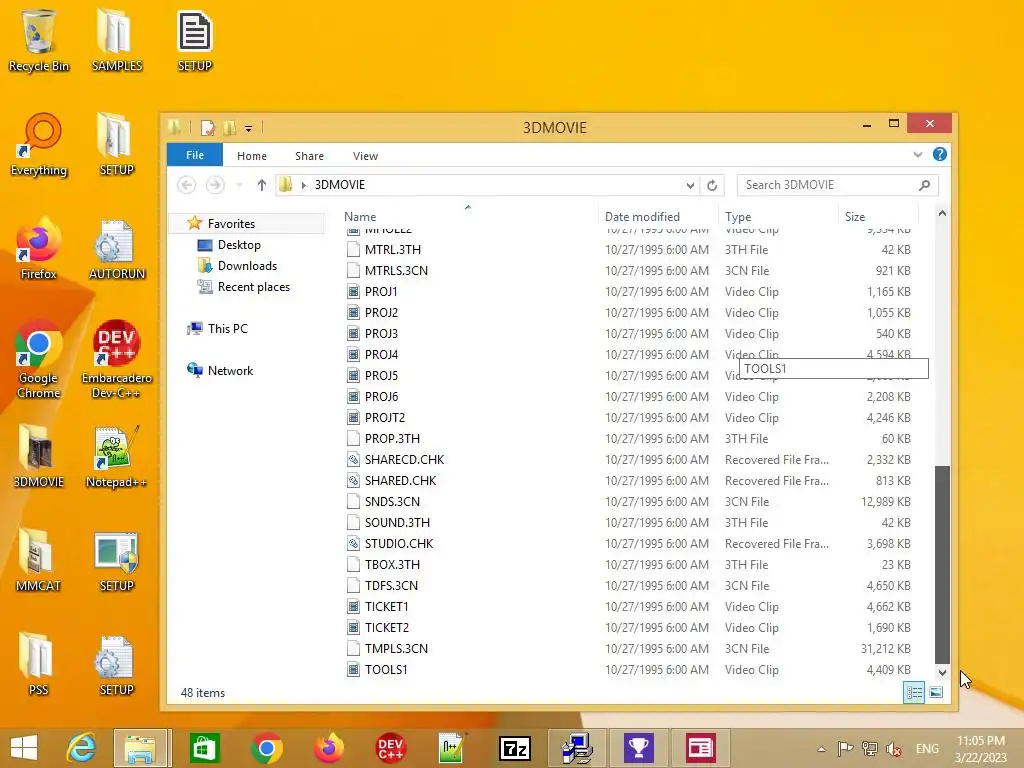Click the muted volume tray icon
Viewport: 1024px width, 768px height.
point(893,749)
